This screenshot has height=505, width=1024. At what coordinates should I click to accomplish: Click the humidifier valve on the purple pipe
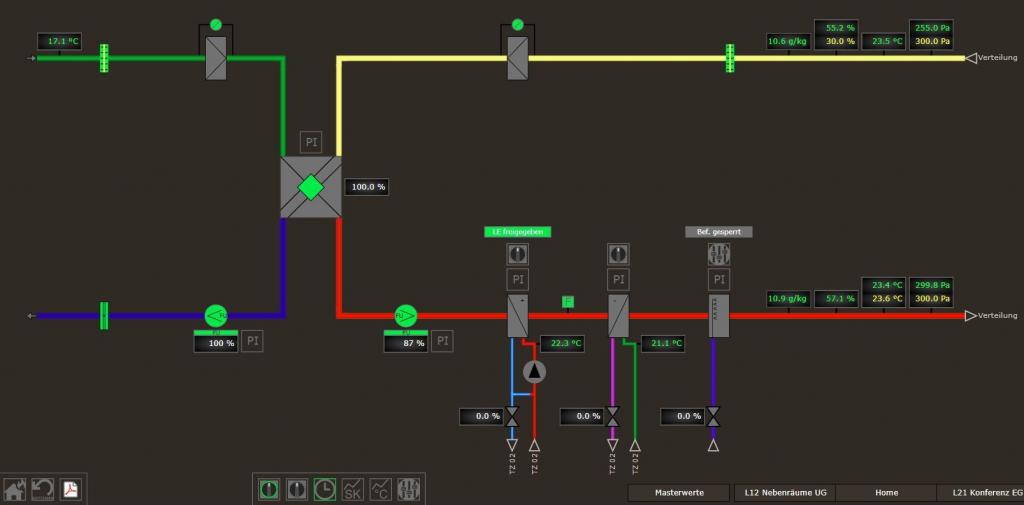click(x=713, y=416)
